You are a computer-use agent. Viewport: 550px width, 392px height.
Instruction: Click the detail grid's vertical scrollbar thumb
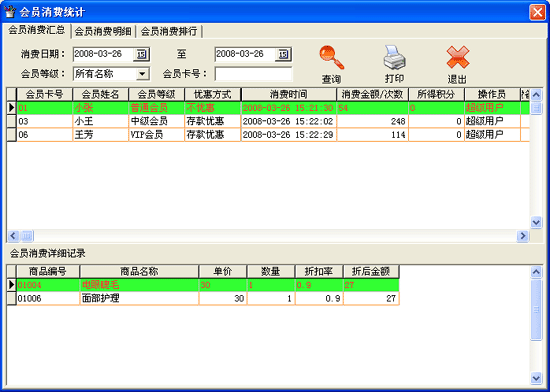click(x=536, y=309)
